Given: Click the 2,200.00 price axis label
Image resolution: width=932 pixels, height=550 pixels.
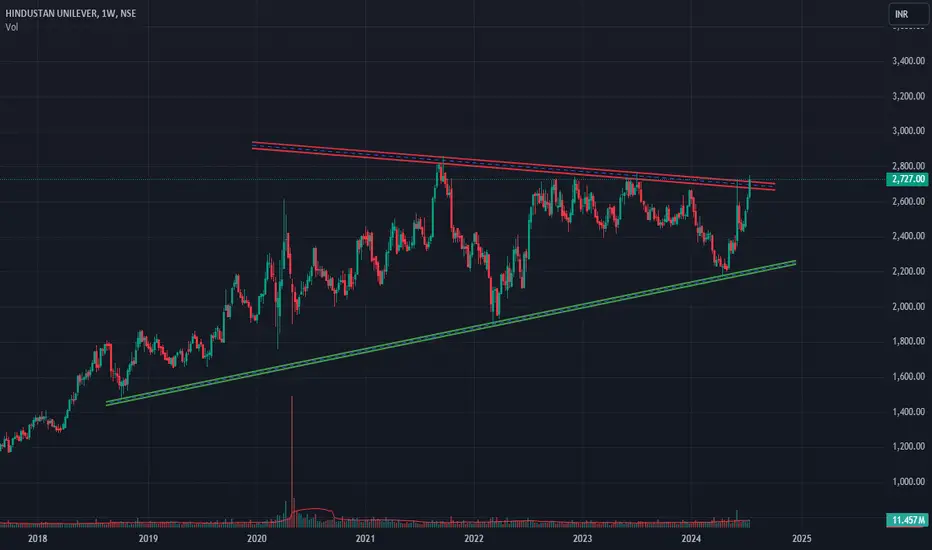Looking at the screenshot, I should [x=908, y=271].
